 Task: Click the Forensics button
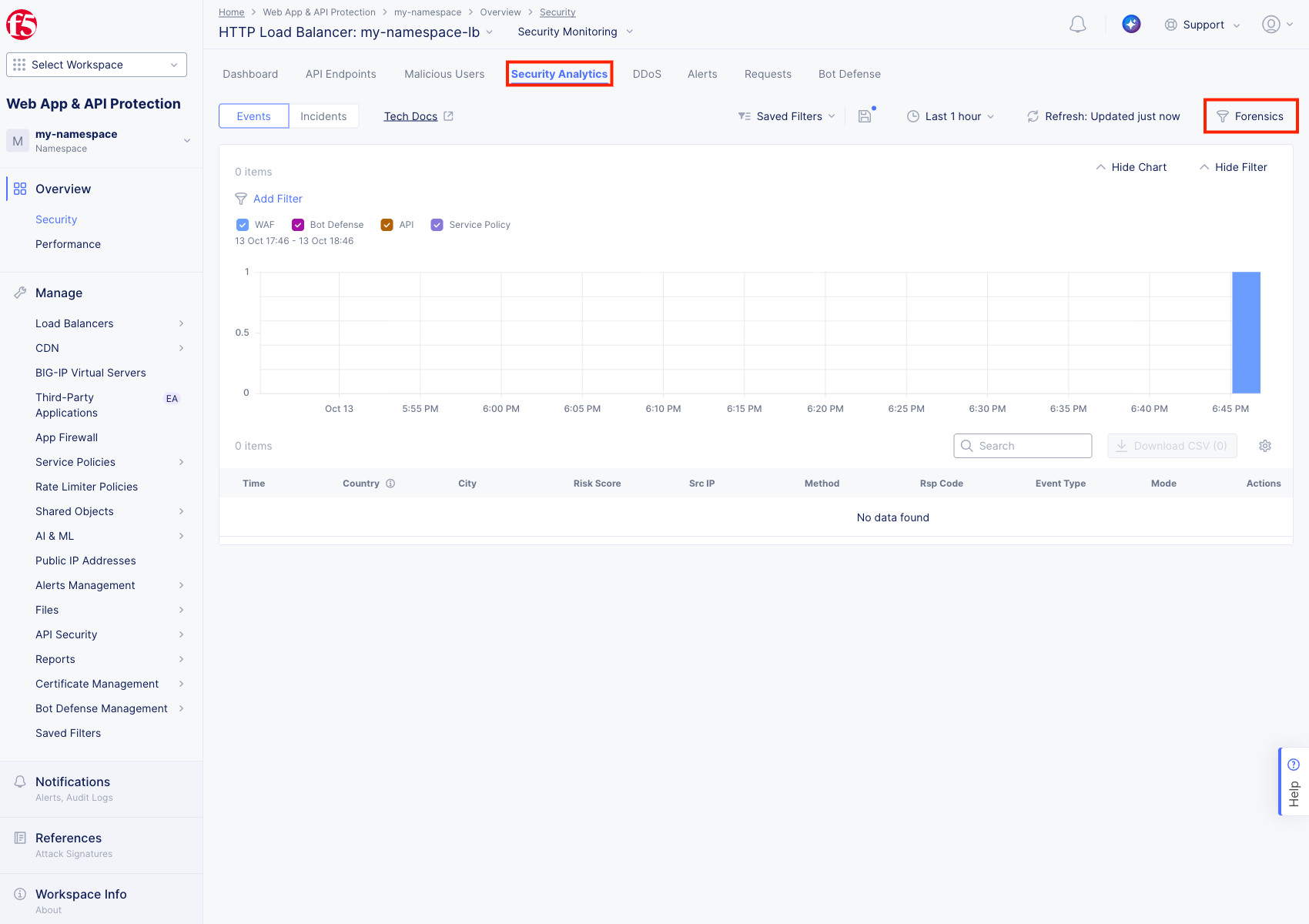tap(1250, 116)
